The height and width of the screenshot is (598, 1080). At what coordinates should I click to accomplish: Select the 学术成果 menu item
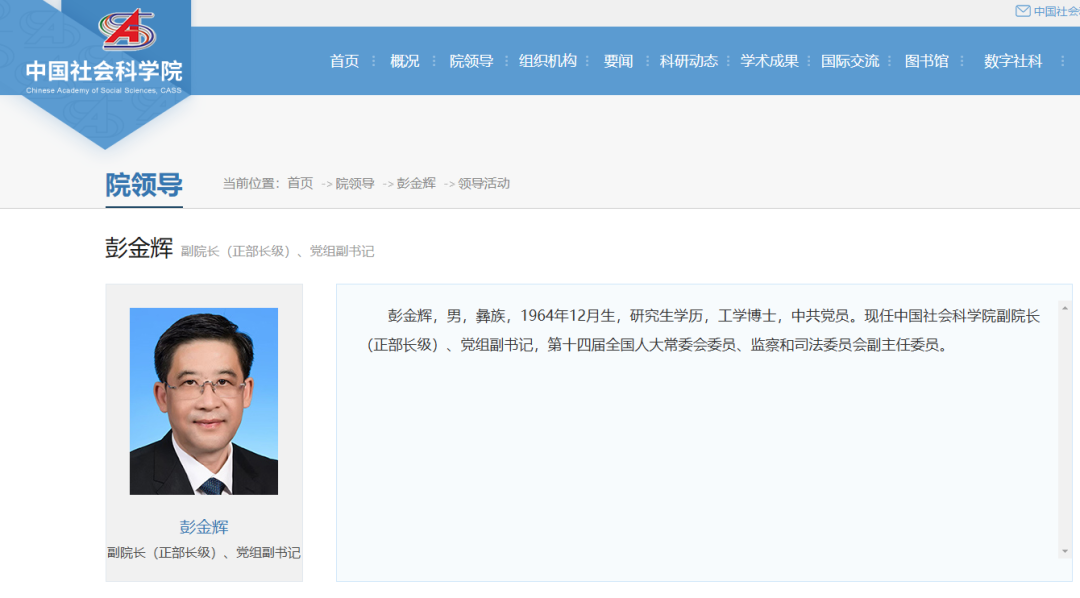click(769, 61)
